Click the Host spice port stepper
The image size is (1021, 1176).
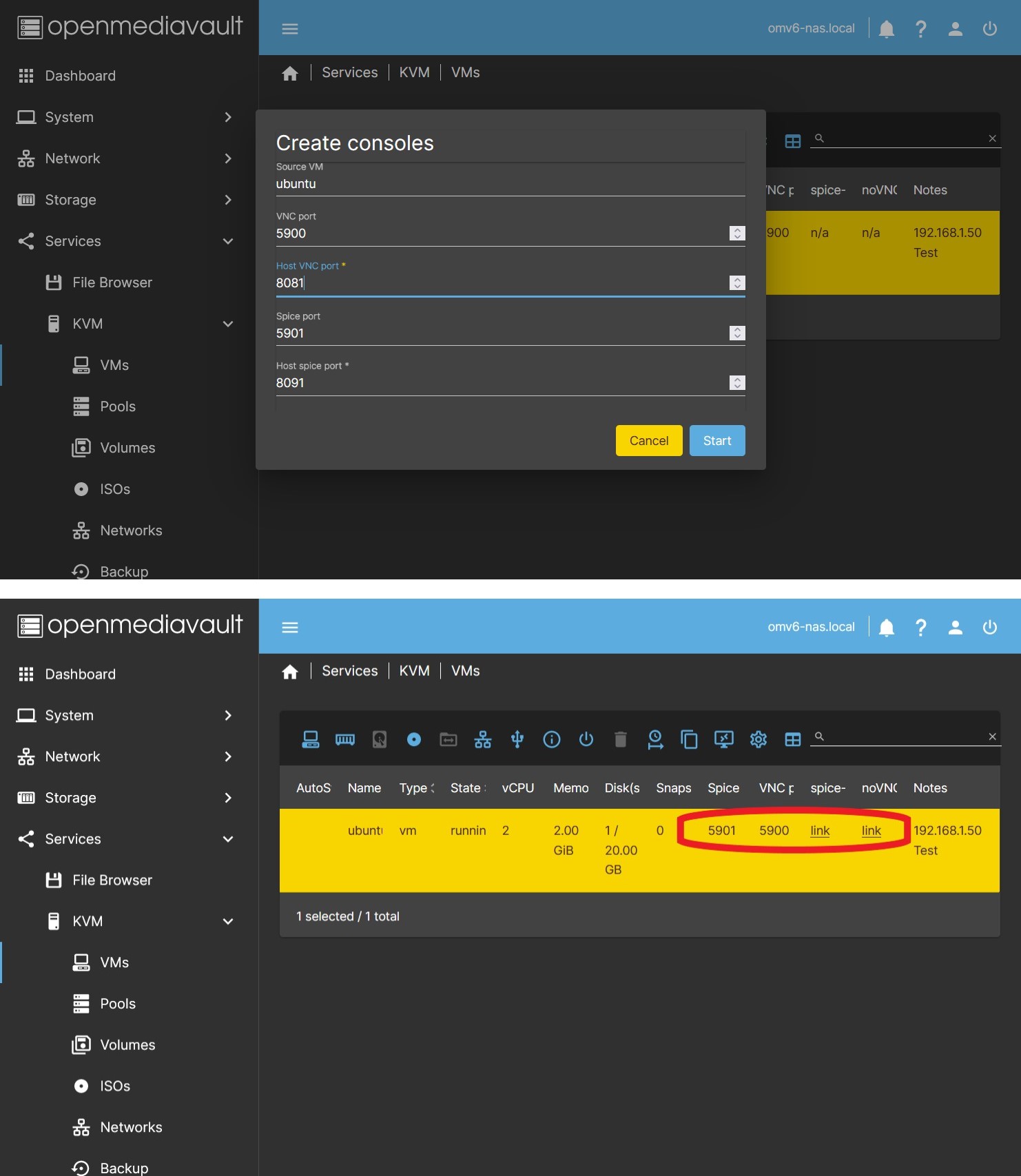tap(737, 383)
